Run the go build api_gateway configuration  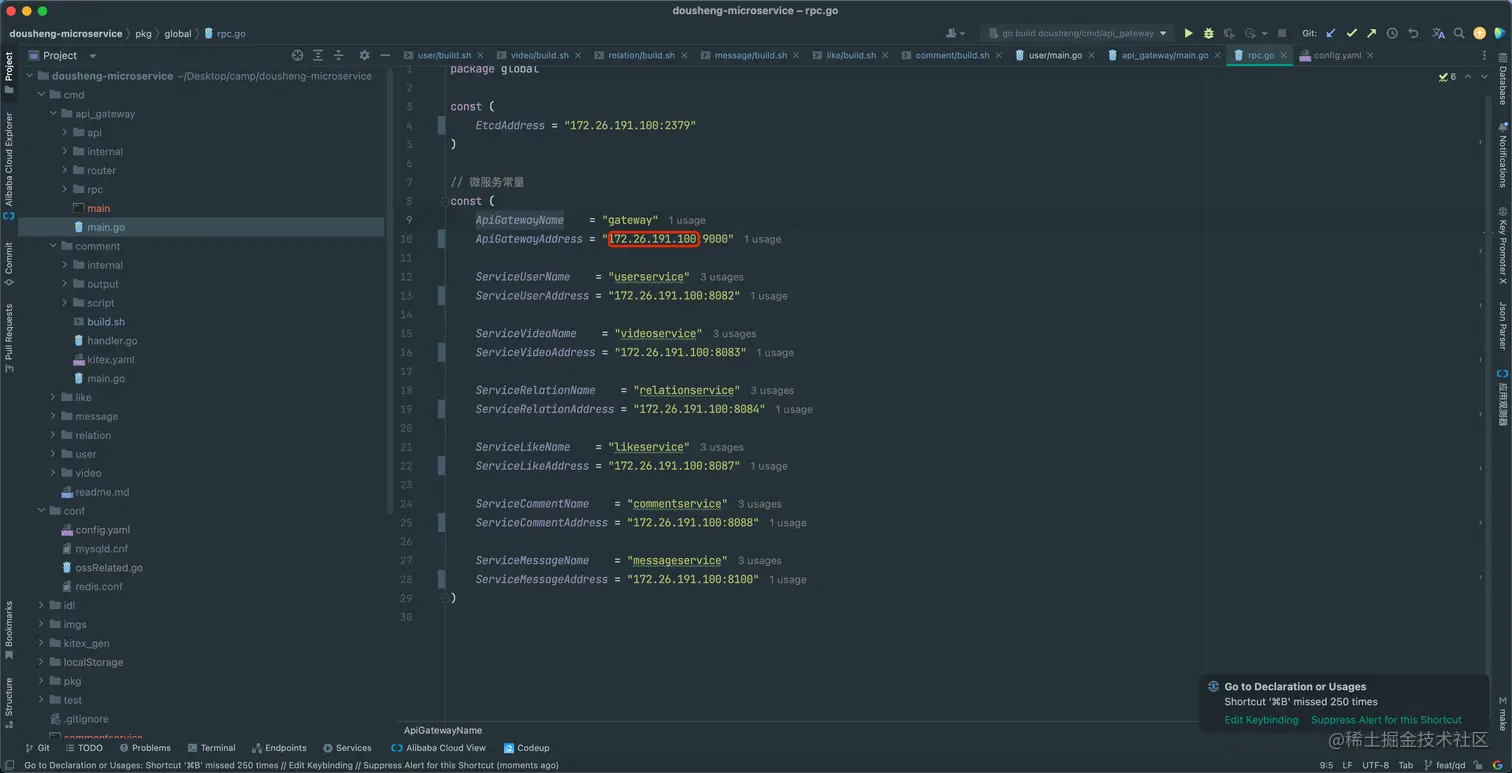pyautogui.click(x=1188, y=33)
